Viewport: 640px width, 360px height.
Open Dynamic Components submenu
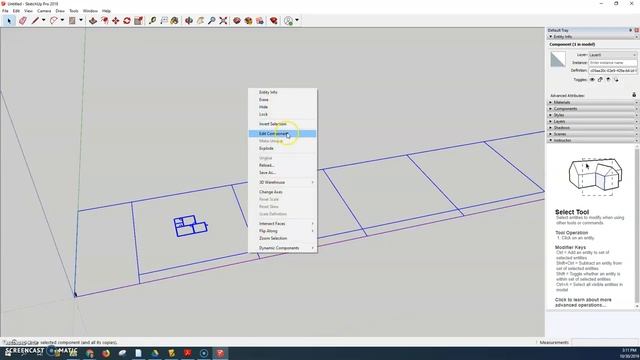tap(282, 248)
